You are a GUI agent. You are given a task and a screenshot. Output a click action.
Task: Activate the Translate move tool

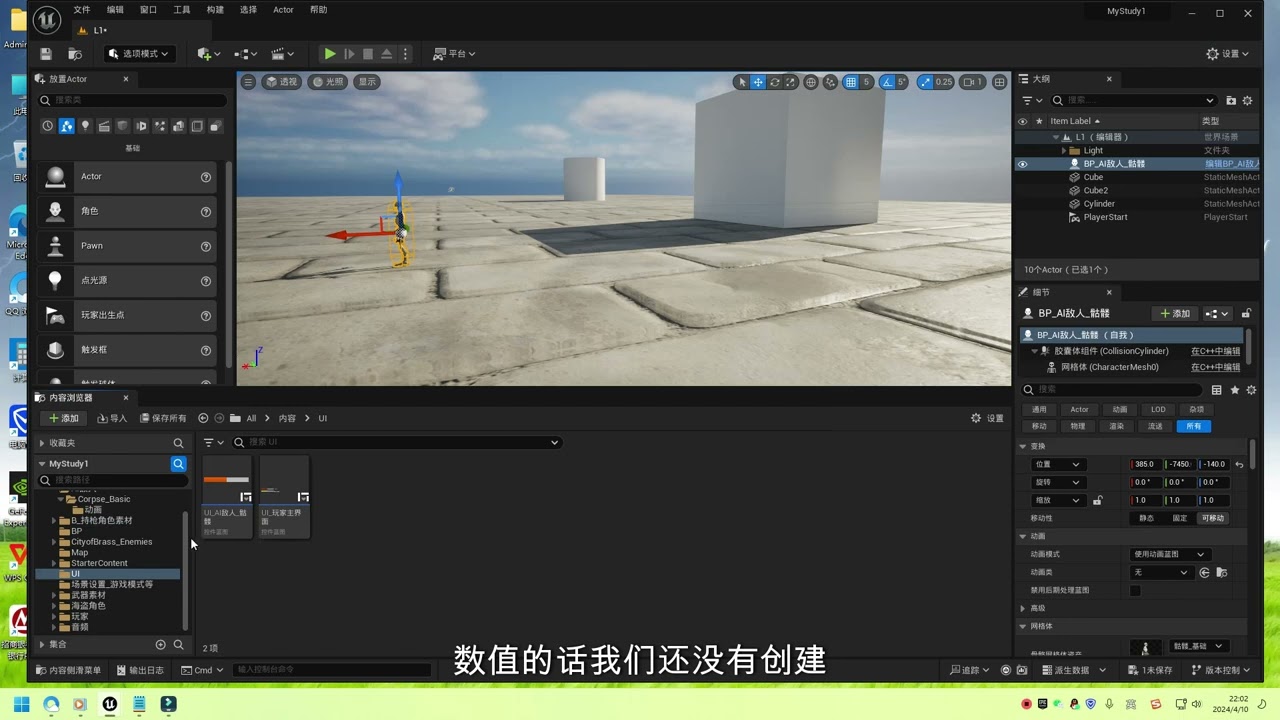(758, 82)
